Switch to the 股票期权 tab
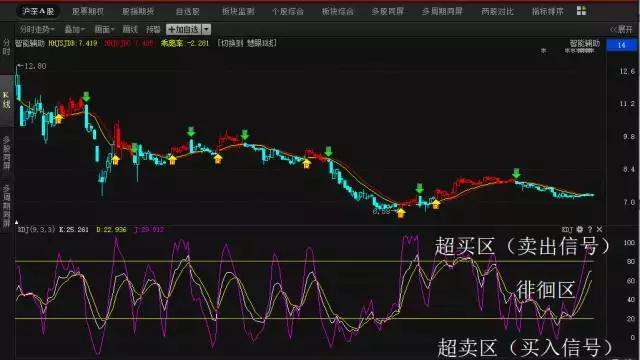 (88, 11)
